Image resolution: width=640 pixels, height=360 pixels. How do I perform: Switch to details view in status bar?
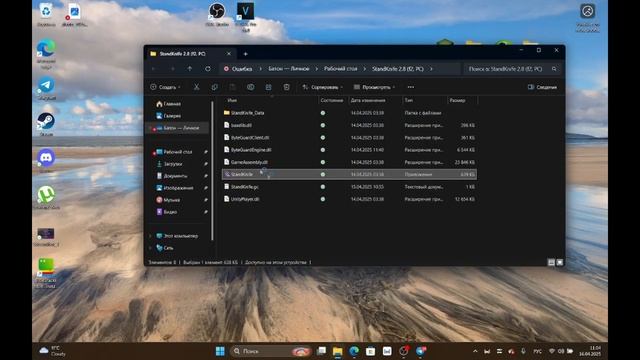pyautogui.click(x=551, y=262)
